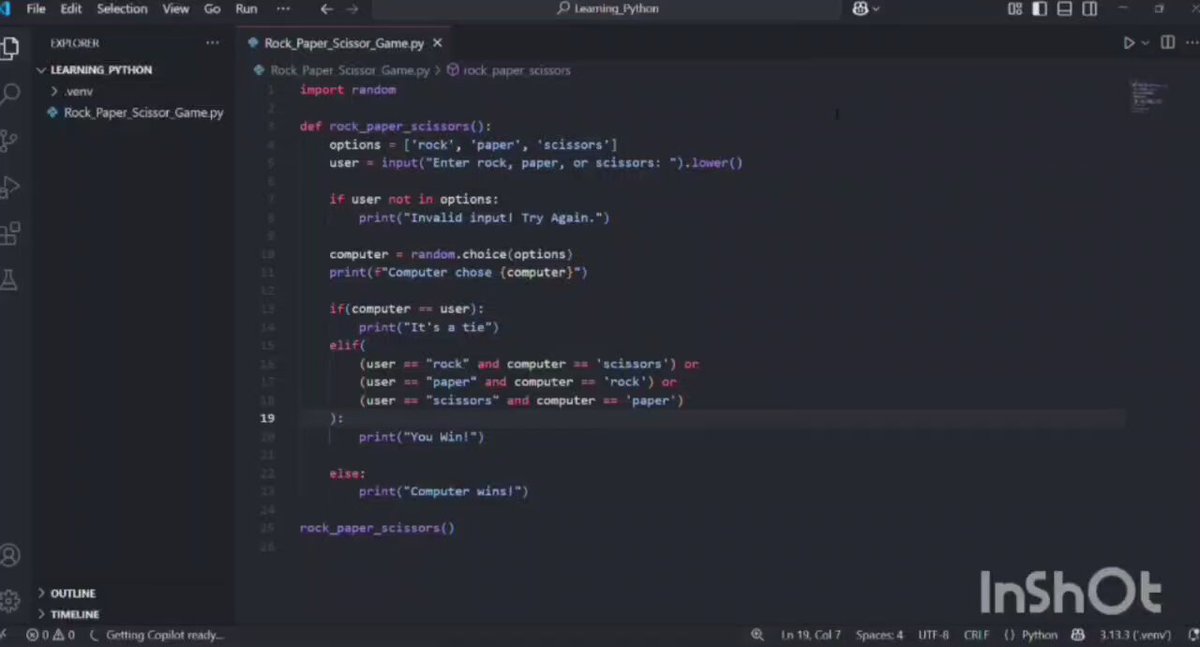Click the Copilot icon in title bar

[860, 9]
